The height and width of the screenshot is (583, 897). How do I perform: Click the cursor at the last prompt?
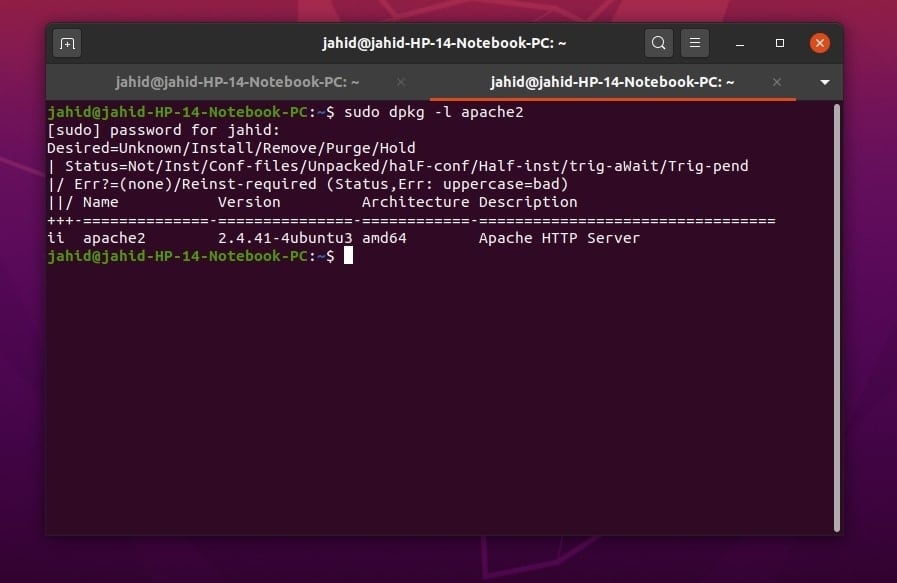point(348,256)
